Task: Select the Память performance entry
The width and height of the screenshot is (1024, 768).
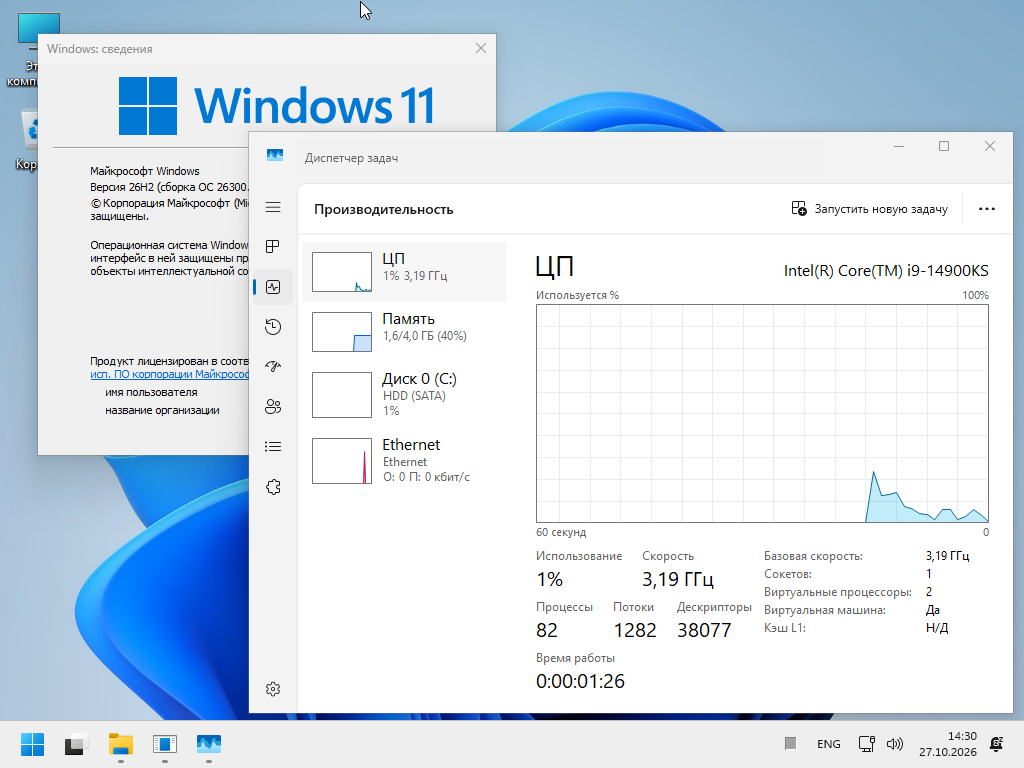Action: coord(404,332)
